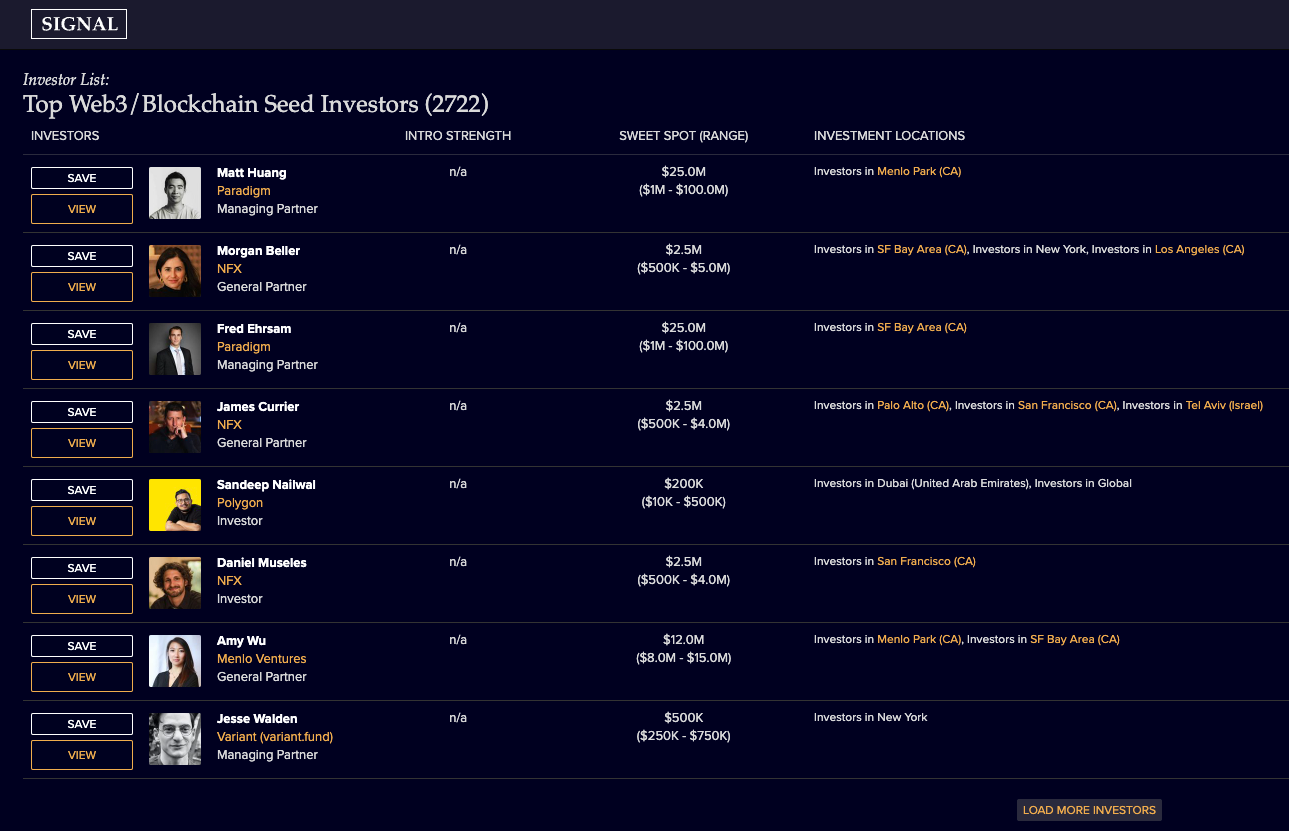Open NFX link under James Currier
This screenshot has width=1289, height=831.
point(229,425)
